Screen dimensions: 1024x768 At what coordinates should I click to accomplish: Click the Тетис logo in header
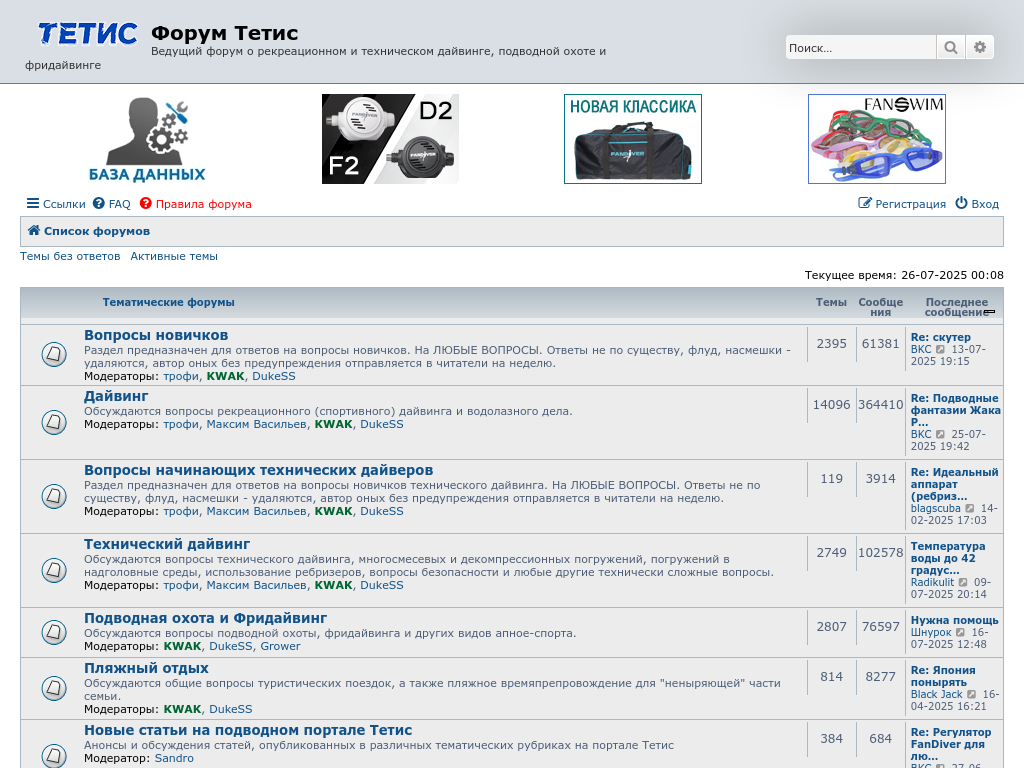click(x=87, y=34)
